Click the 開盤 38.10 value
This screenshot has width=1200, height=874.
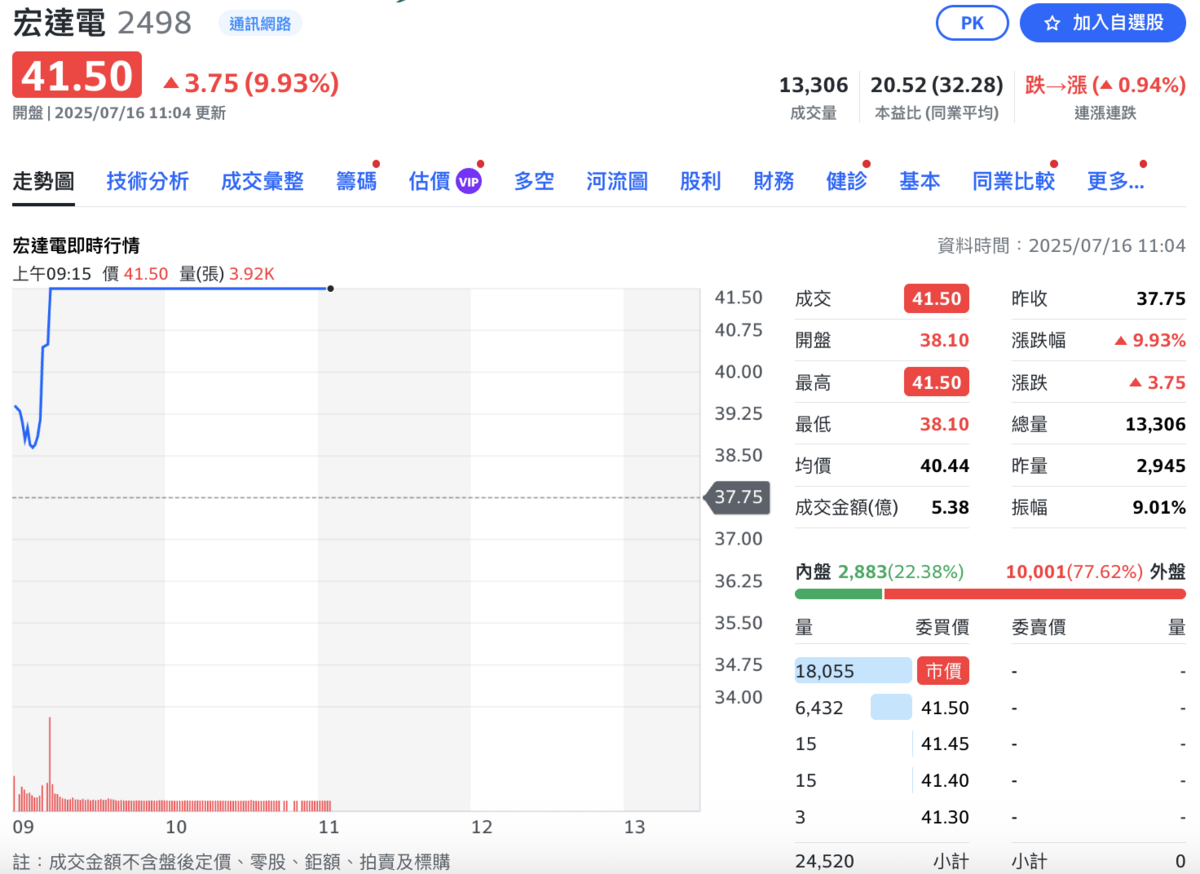(x=944, y=341)
